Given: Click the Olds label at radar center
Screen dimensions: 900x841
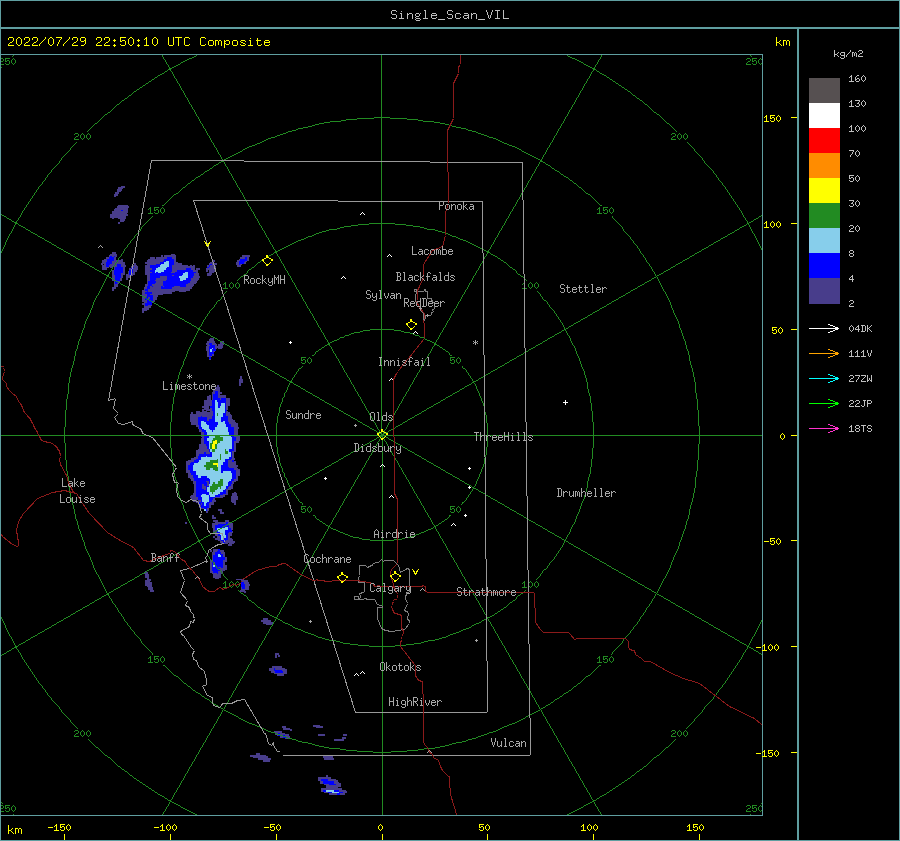Looking at the screenshot, I should pos(381,417).
